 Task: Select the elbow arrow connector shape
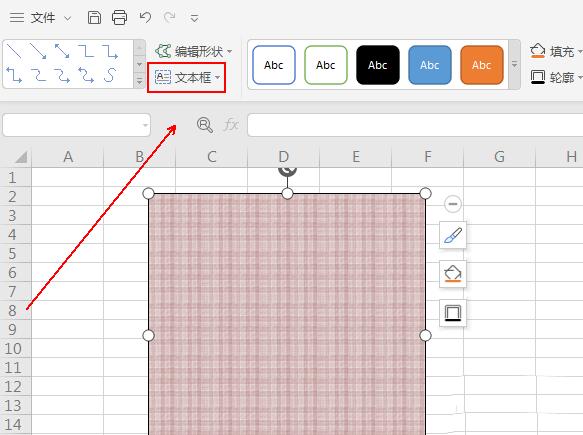click(x=110, y=51)
